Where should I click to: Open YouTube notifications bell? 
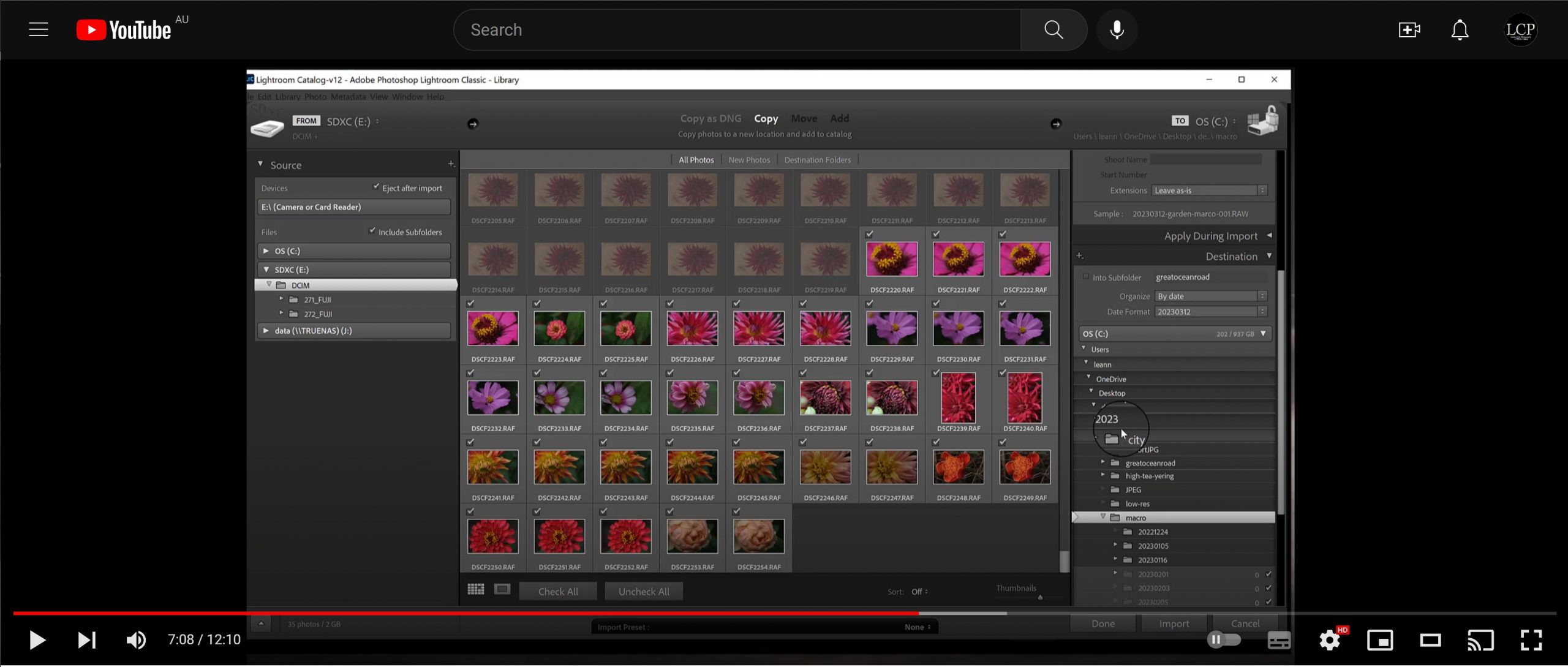[1460, 29]
